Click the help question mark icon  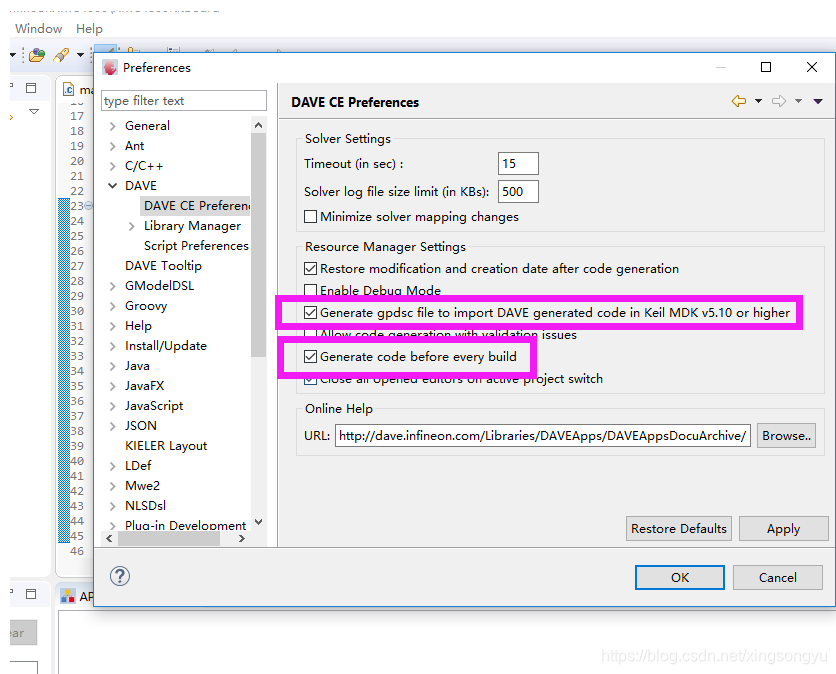(x=120, y=576)
